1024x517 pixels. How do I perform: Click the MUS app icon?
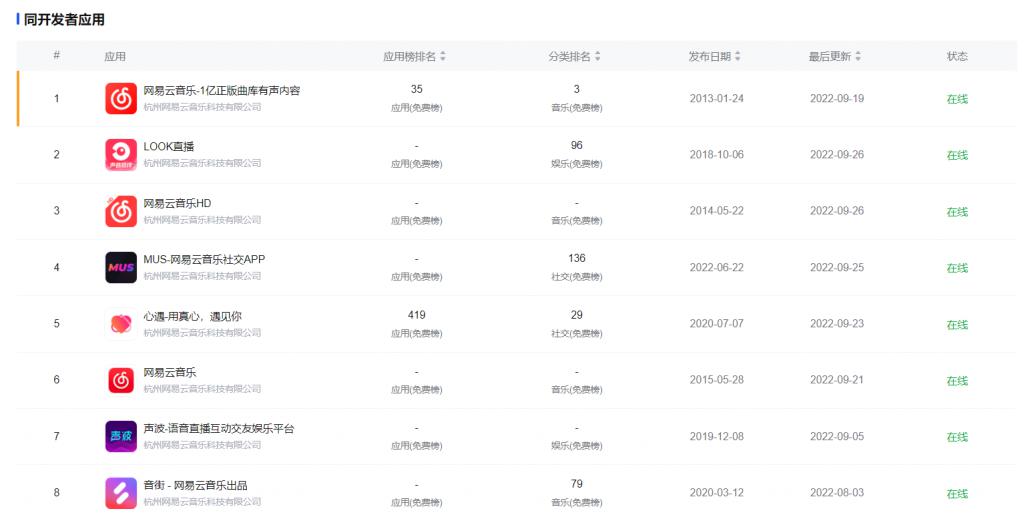click(x=121, y=268)
